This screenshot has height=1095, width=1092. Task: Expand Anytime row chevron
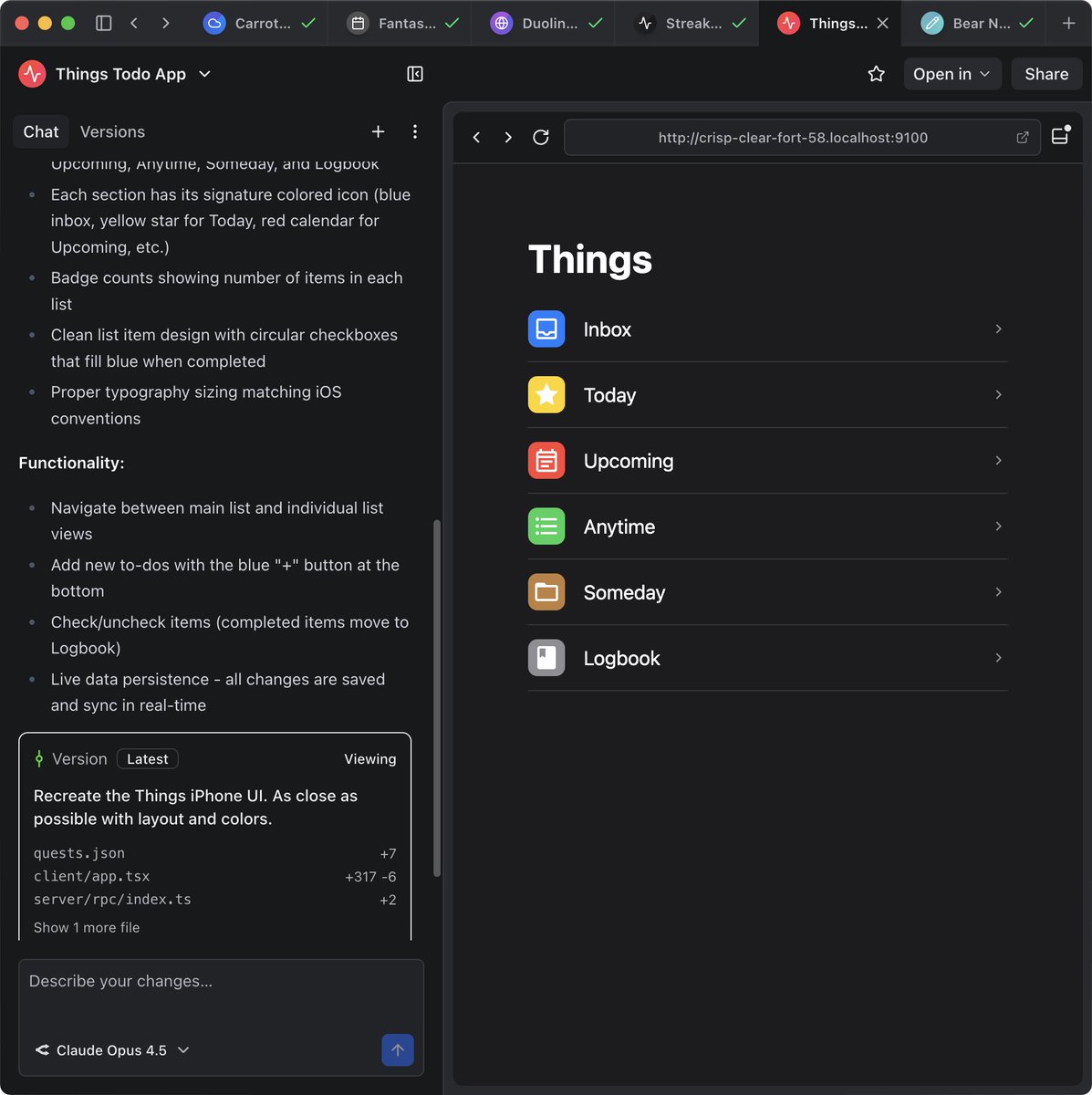coord(999,526)
